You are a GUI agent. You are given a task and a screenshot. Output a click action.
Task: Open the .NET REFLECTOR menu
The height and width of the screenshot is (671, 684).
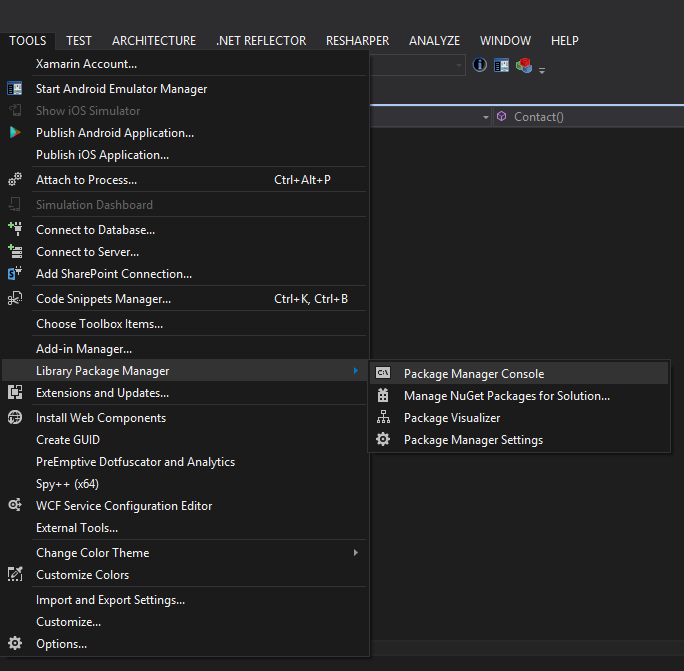[x=261, y=41]
